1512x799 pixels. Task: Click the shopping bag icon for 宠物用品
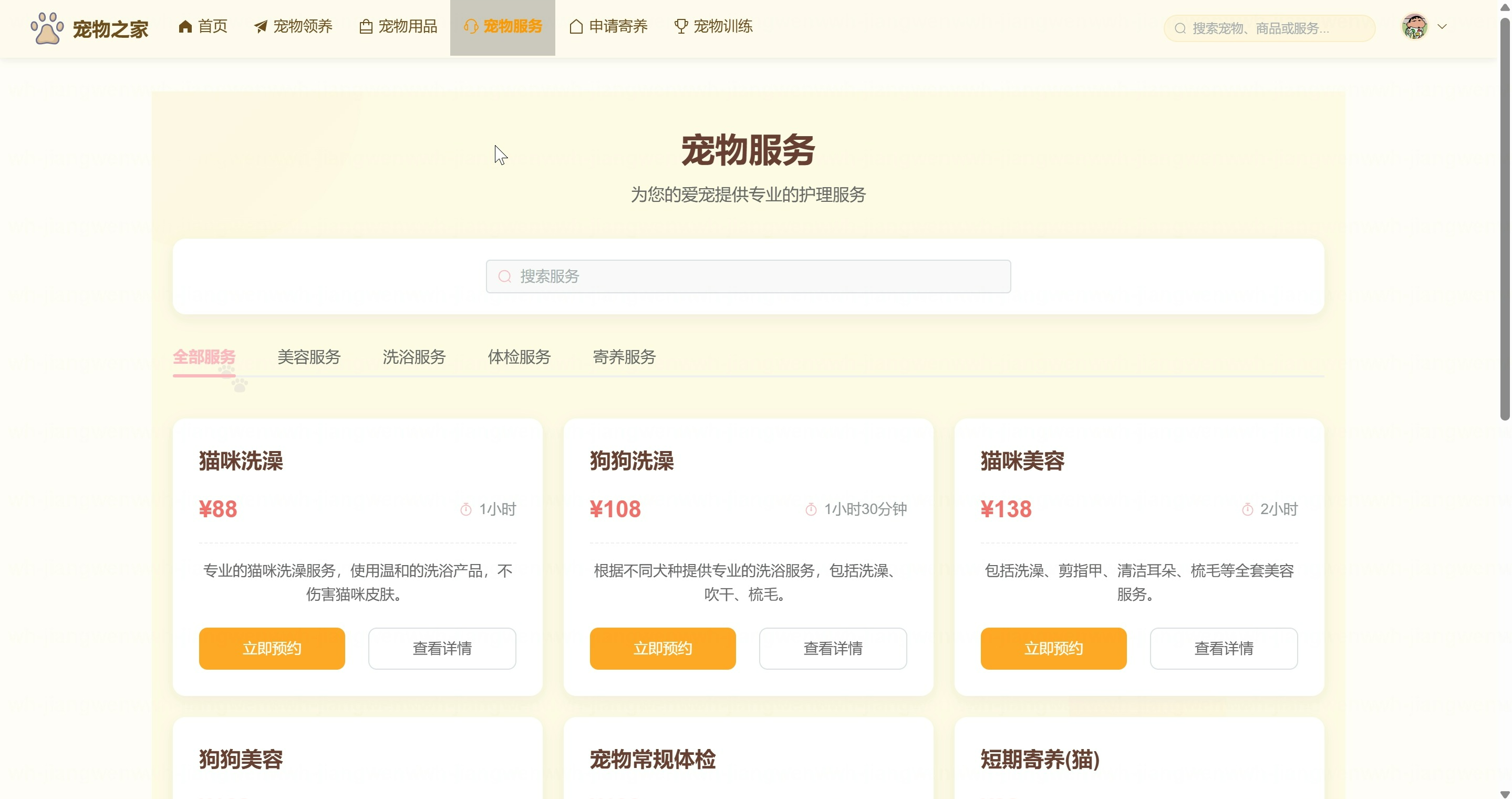[366, 26]
